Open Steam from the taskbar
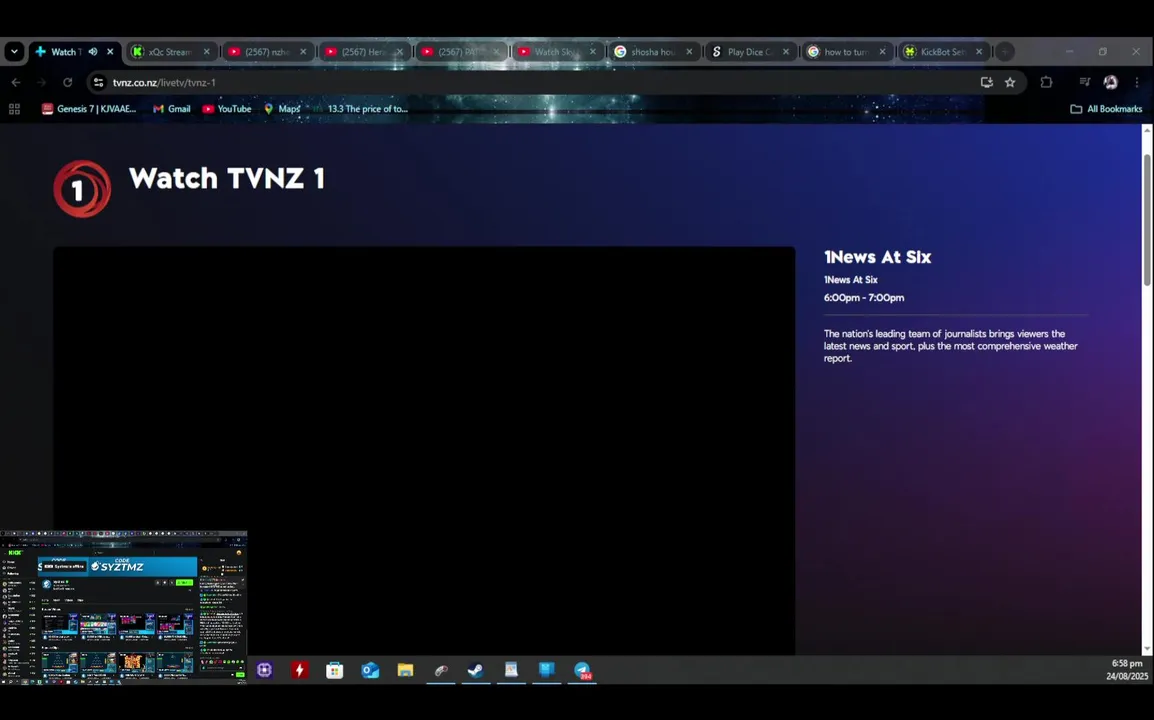The width and height of the screenshot is (1154, 720). tap(475, 670)
